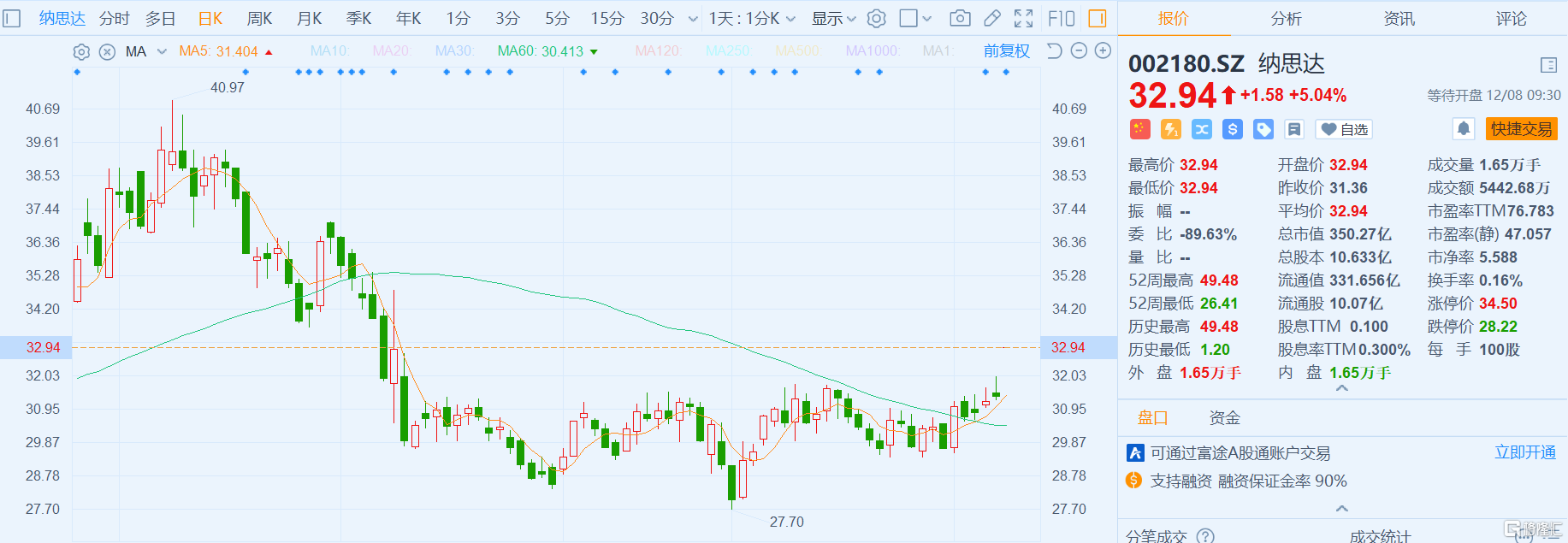This screenshot has width=1568, height=543.
Task: Zoom in the chart with plus icon
Action: 1104,51
